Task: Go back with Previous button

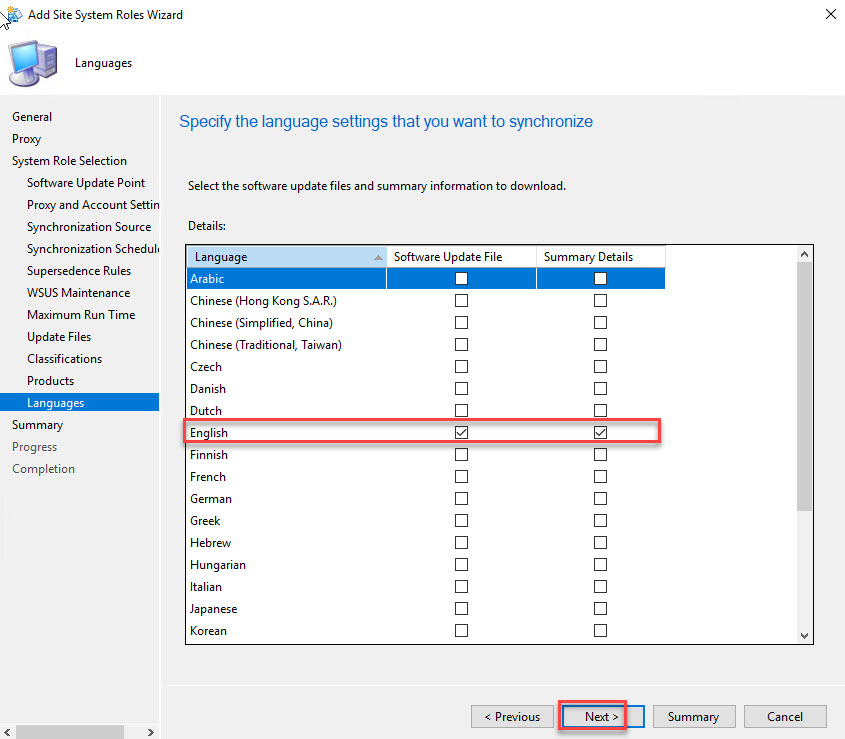Action: pos(512,716)
